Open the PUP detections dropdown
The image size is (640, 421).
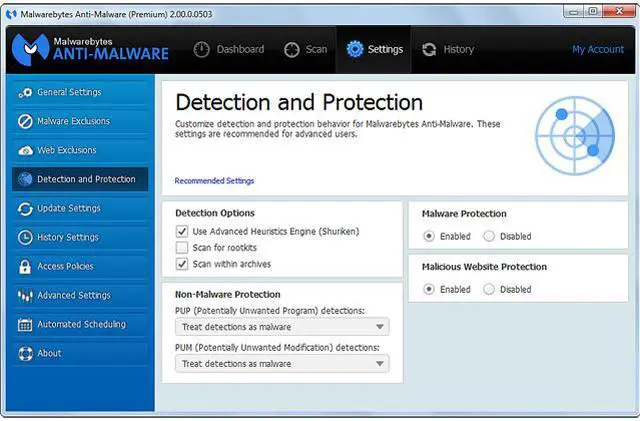click(x=282, y=327)
